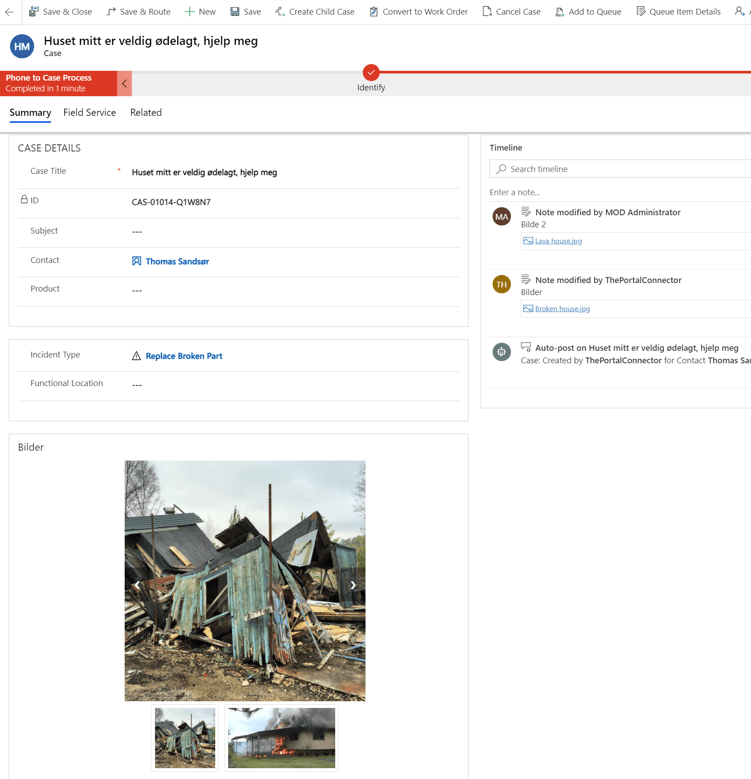This screenshot has width=751, height=779.
Task: Click Add to Queue command
Action: point(588,12)
